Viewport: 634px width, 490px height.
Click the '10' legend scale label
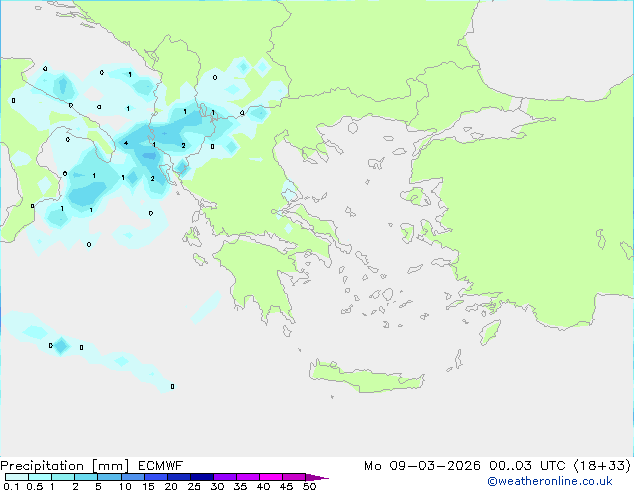coord(125,486)
